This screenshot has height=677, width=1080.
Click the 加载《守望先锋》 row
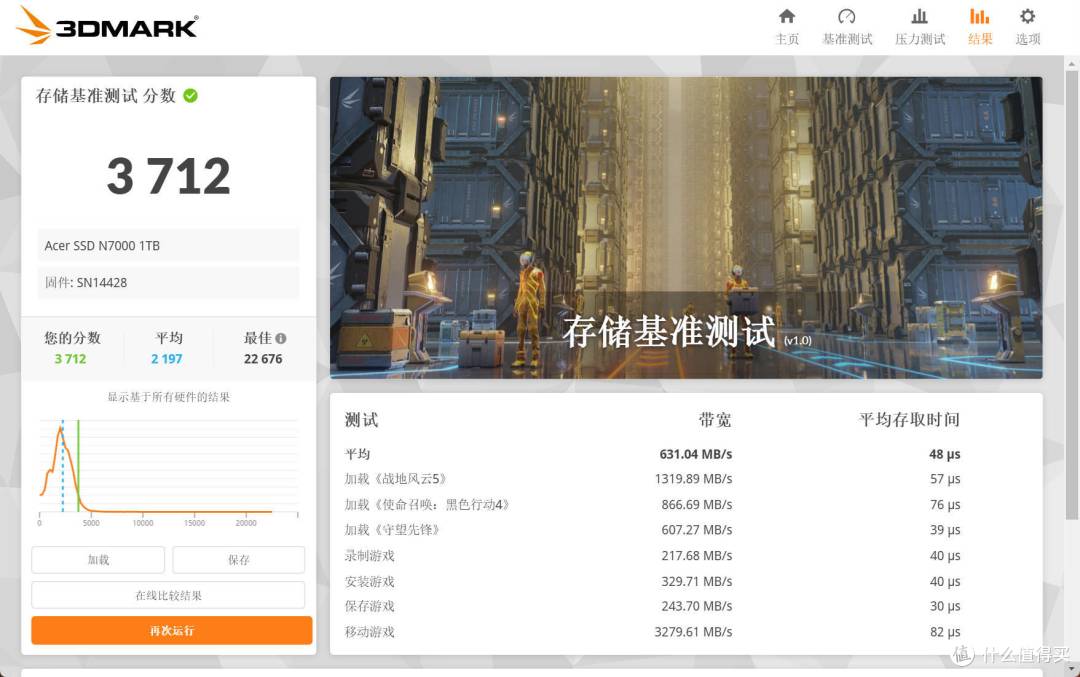(x=652, y=530)
